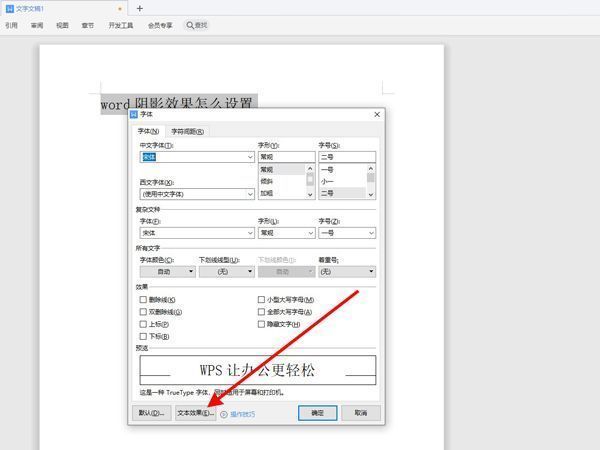Viewport: 600px width, 450px height.
Task: Enable the 双删除线 checkbox
Action: coord(143,312)
